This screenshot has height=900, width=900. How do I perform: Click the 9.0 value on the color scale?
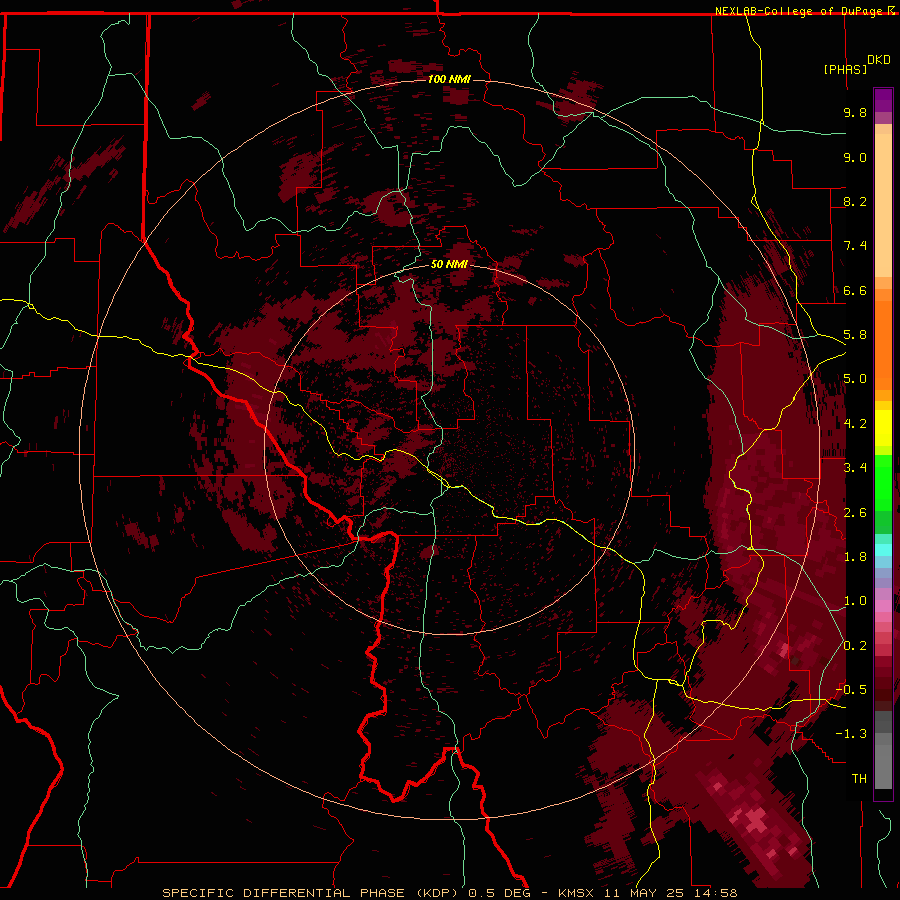pos(855,158)
